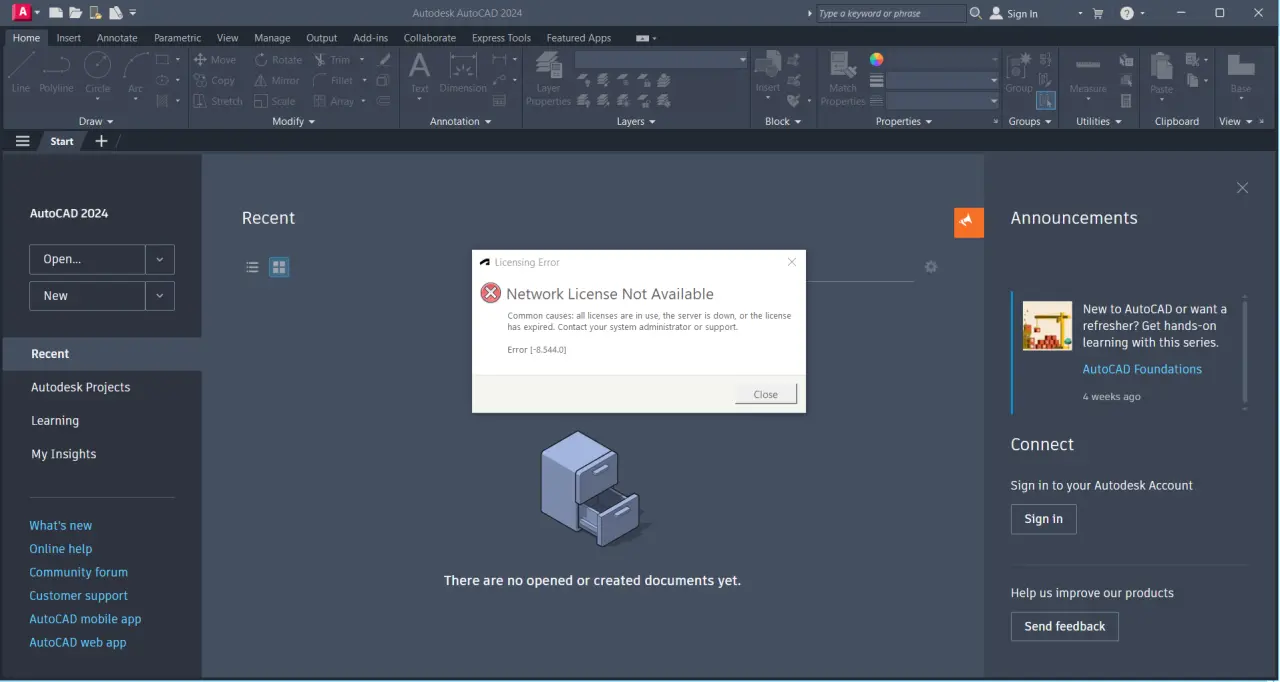This screenshot has width=1280, height=682.
Task: Open the What's new link
Action: [x=61, y=525]
